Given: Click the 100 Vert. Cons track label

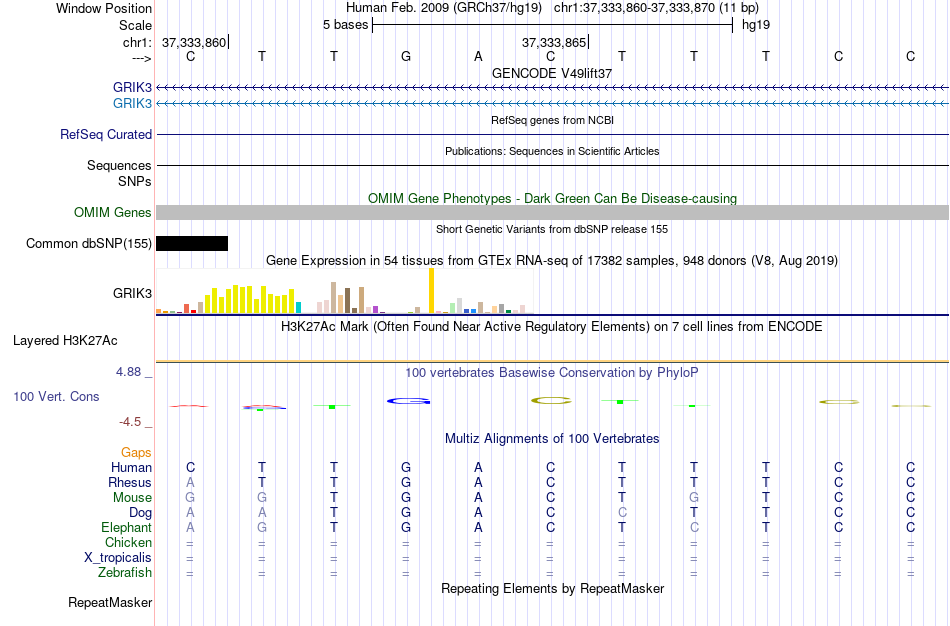Looking at the screenshot, I should pyautogui.click(x=56, y=396).
